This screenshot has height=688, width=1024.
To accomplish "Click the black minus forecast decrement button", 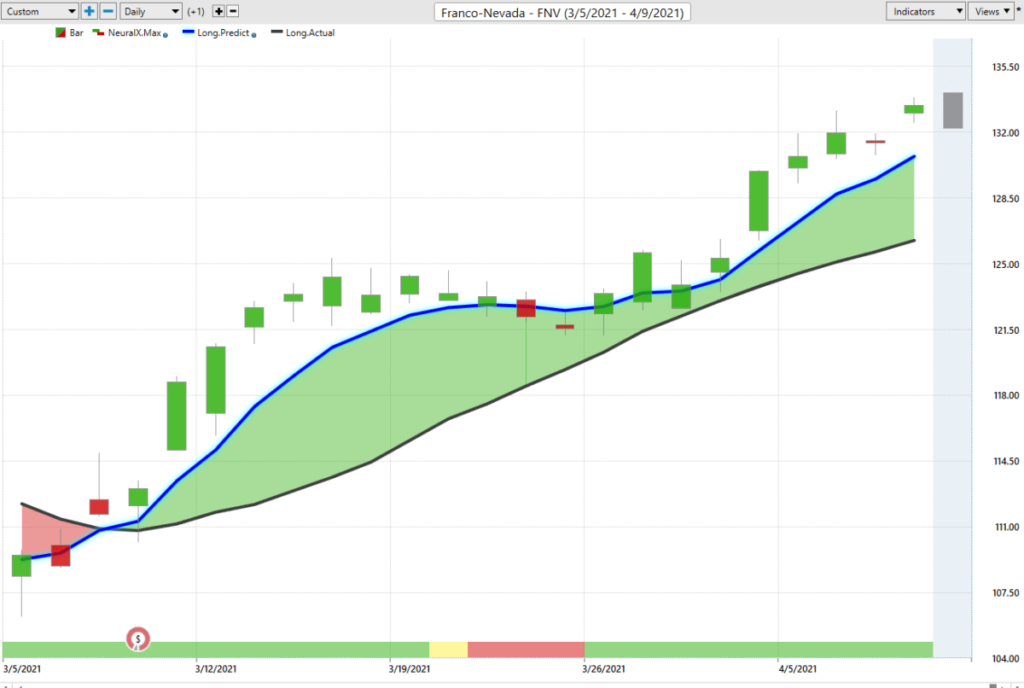I will pos(232,11).
